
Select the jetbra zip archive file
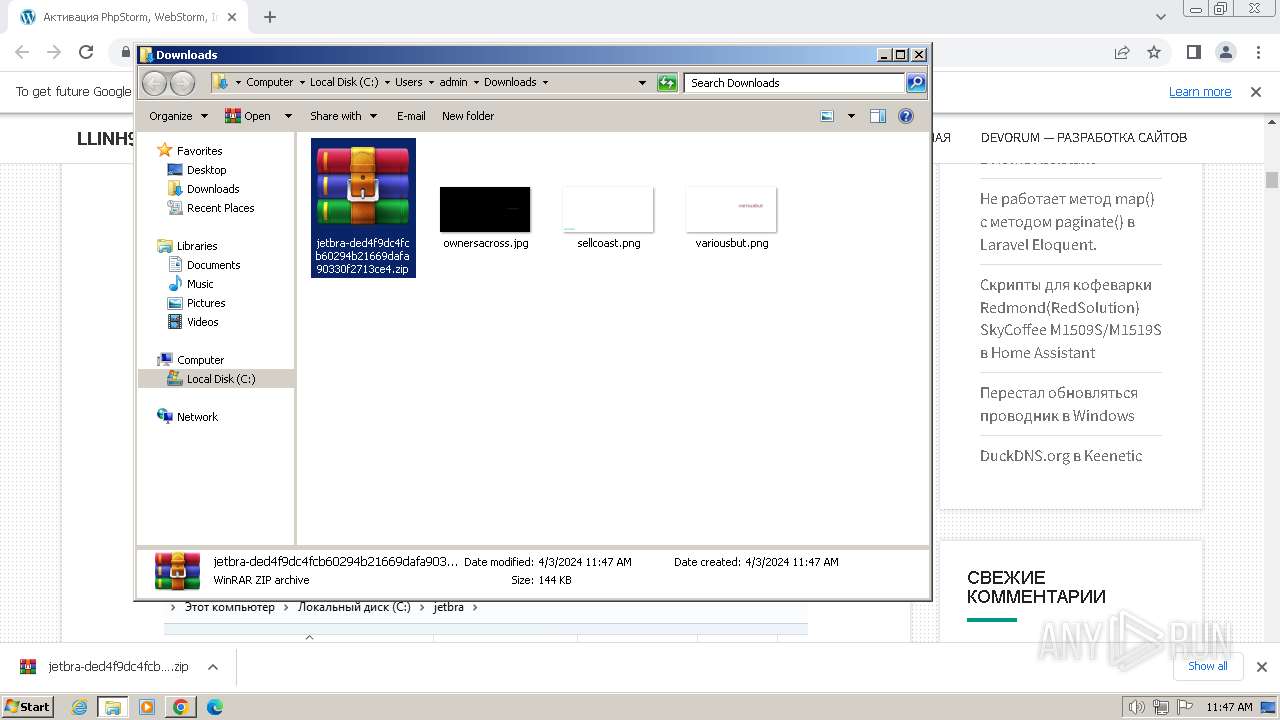tap(363, 208)
